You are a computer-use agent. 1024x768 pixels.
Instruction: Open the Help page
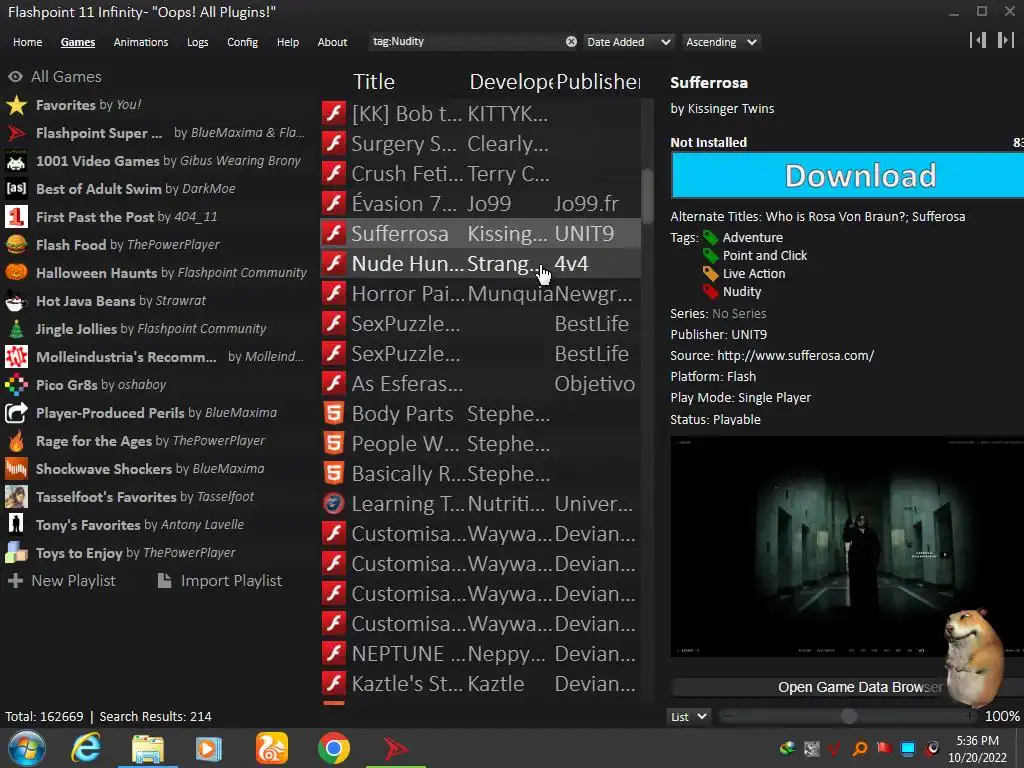tap(287, 42)
